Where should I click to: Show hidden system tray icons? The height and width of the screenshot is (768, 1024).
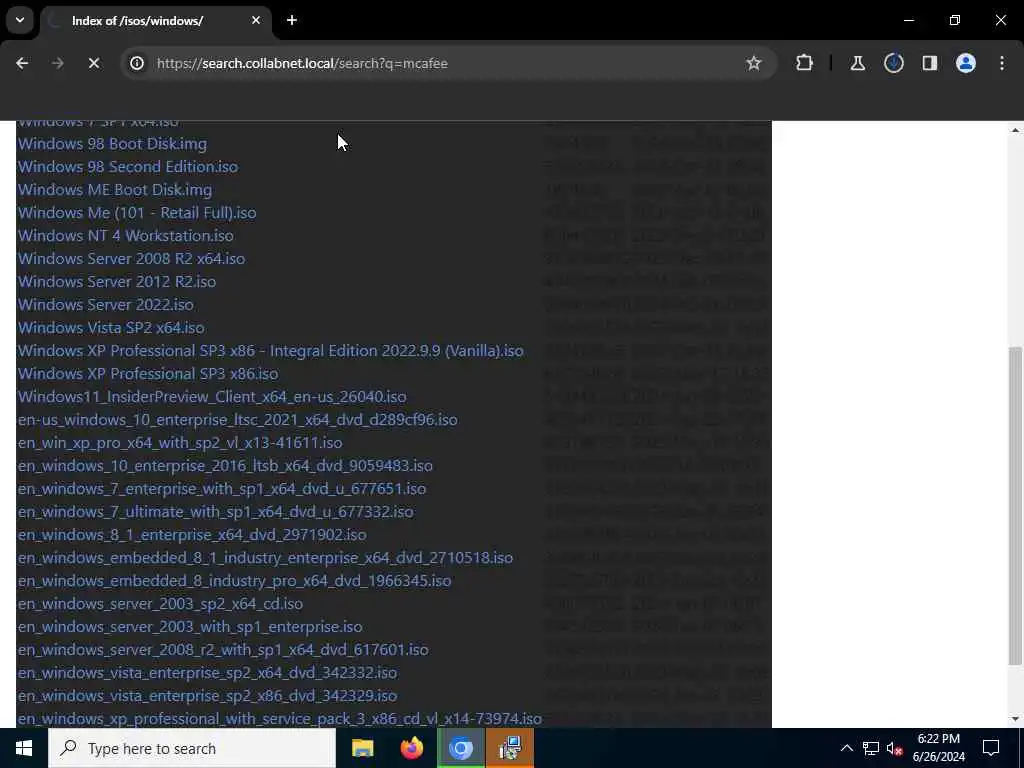click(x=846, y=748)
